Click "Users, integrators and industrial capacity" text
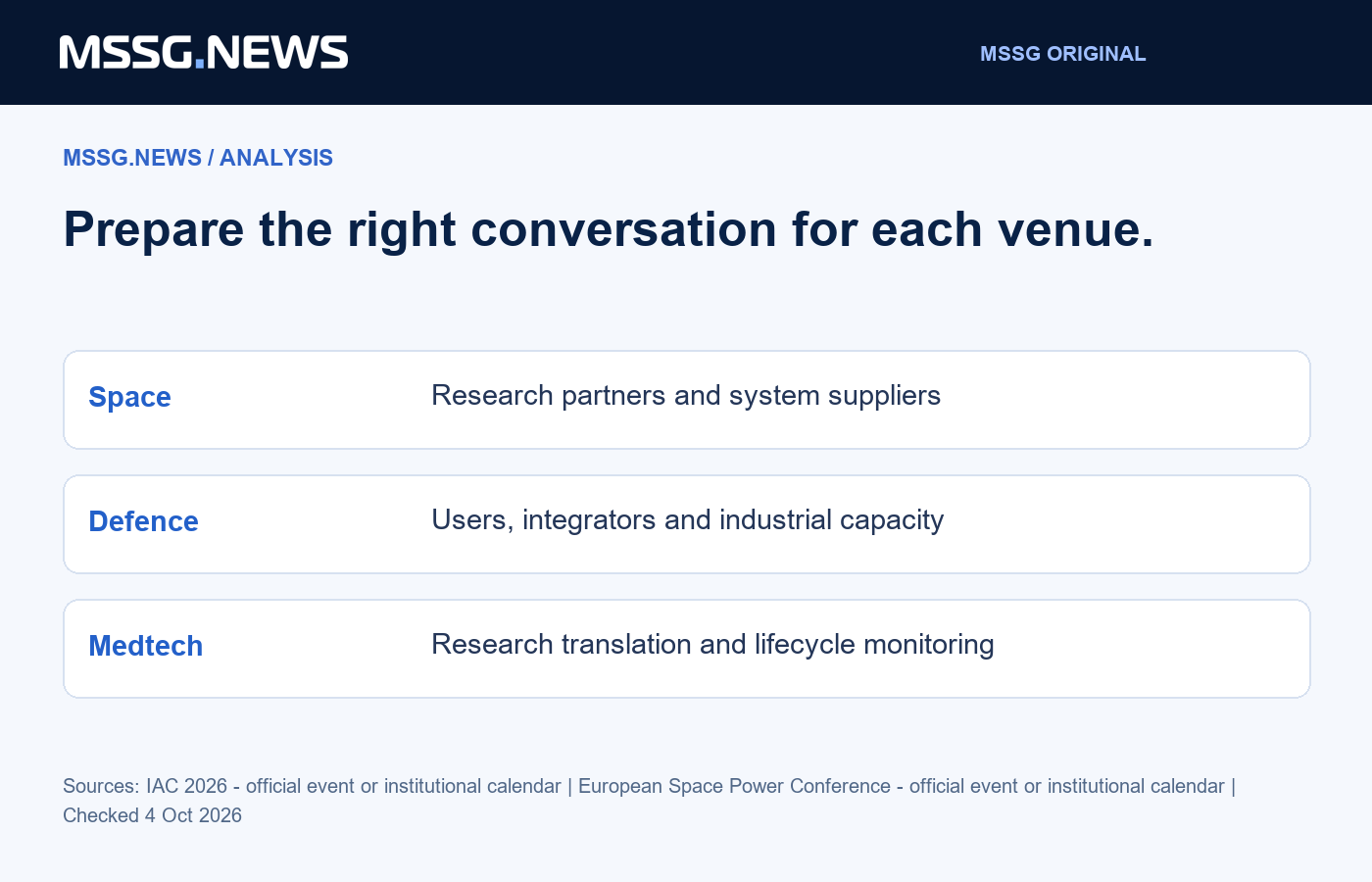 coord(688,519)
